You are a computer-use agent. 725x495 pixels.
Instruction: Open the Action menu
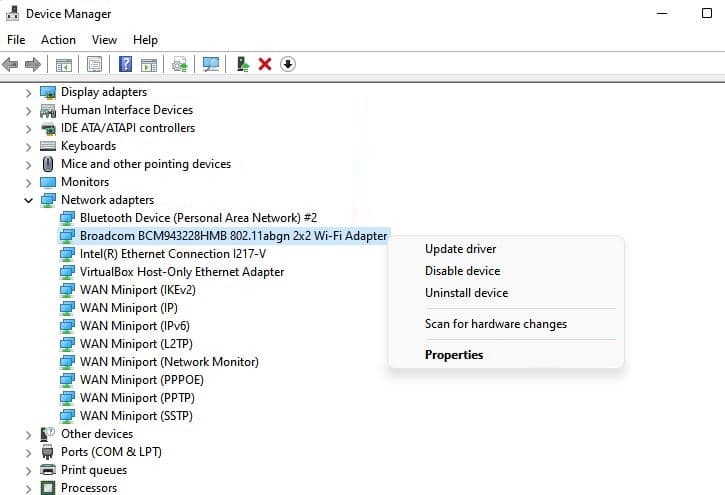[x=58, y=40]
